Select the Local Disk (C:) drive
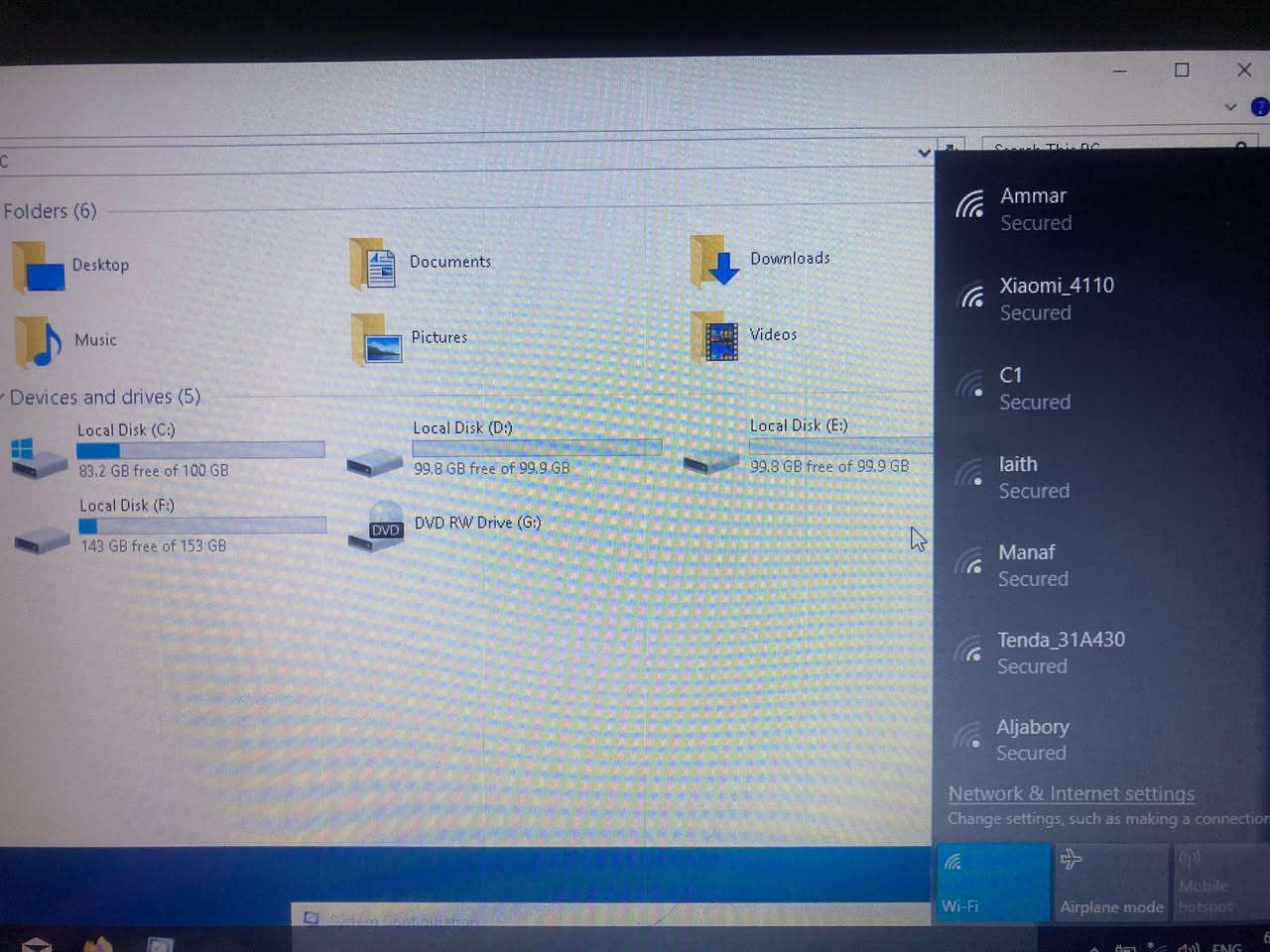 [169, 450]
